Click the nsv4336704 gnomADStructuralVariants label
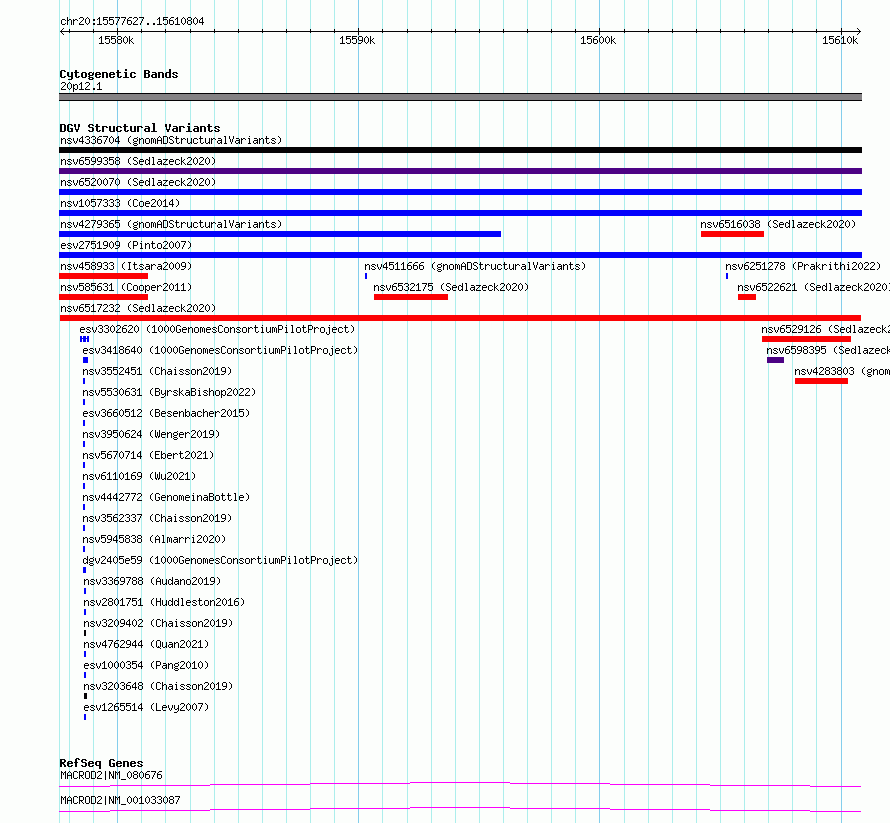The image size is (890, 823). (171, 140)
